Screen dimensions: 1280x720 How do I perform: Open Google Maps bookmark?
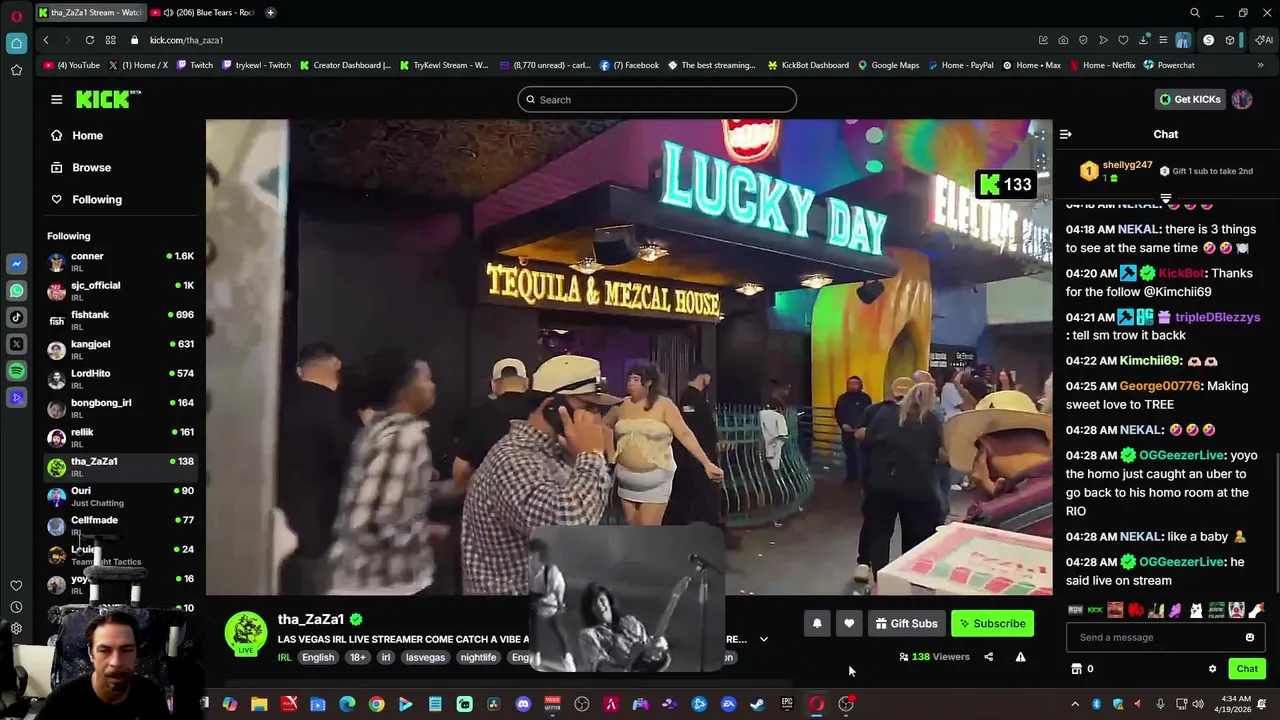click(x=888, y=65)
